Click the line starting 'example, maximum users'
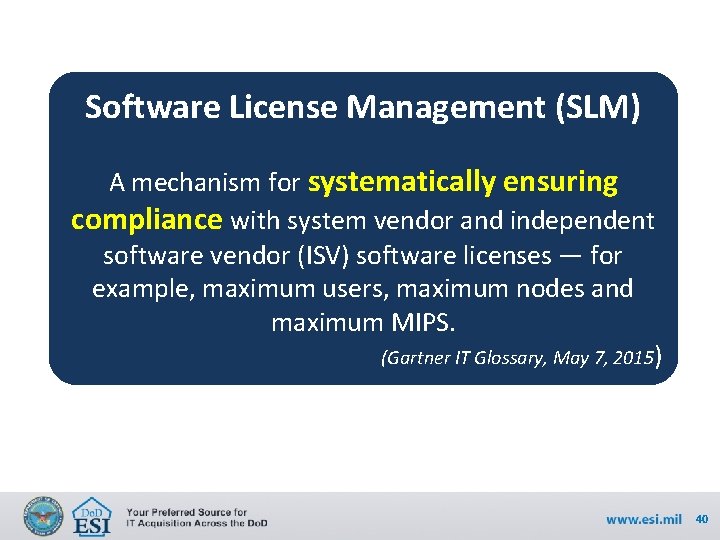720x540 pixels. click(x=363, y=289)
